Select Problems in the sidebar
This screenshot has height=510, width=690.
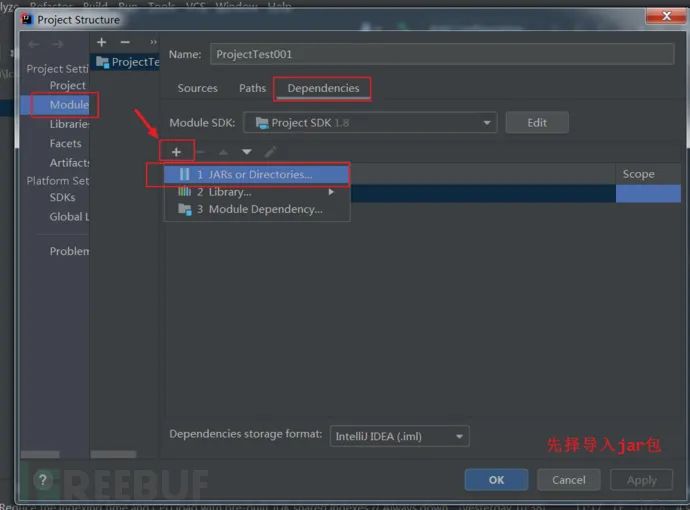tap(69, 251)
